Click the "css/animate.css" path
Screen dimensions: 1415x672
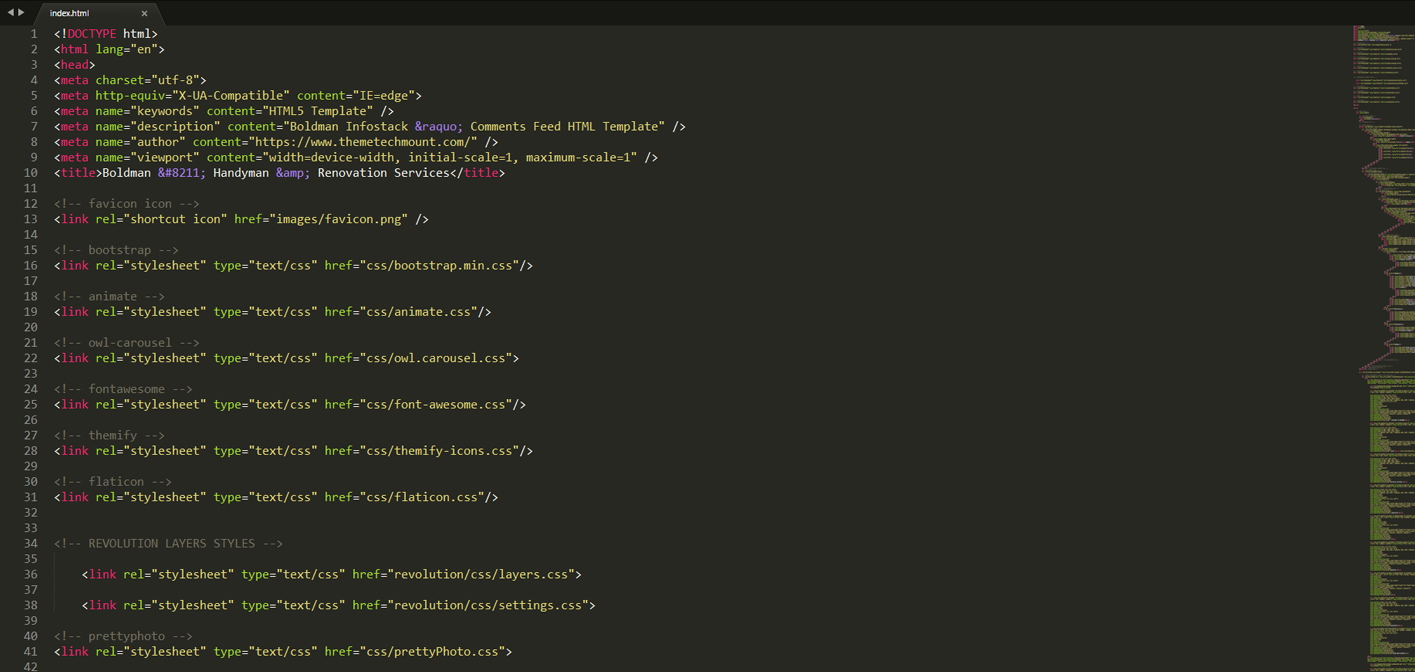(418, 312)
